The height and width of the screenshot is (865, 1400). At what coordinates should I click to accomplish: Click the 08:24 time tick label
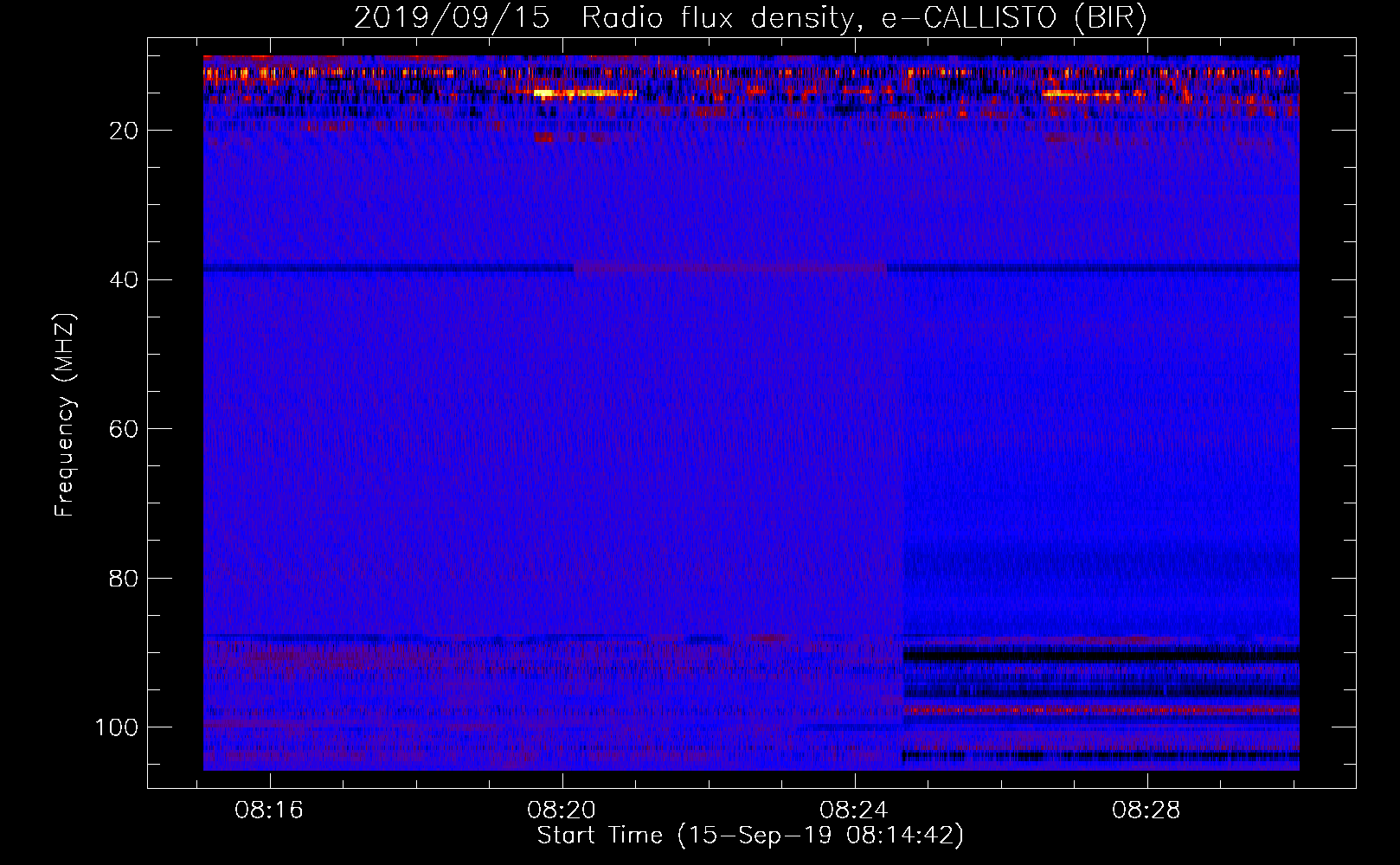point(854,811)
